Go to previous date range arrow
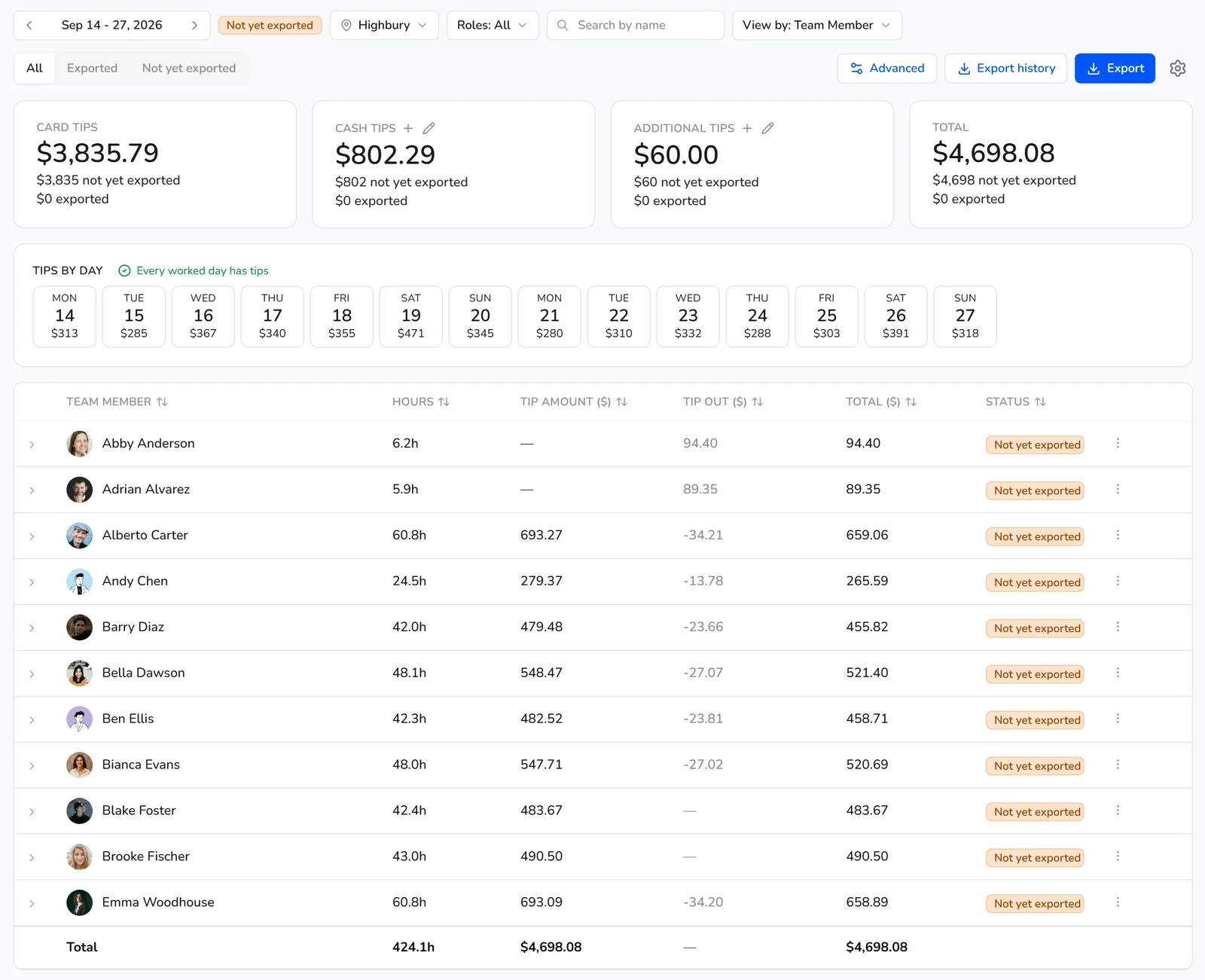 [x=29, y=26]
